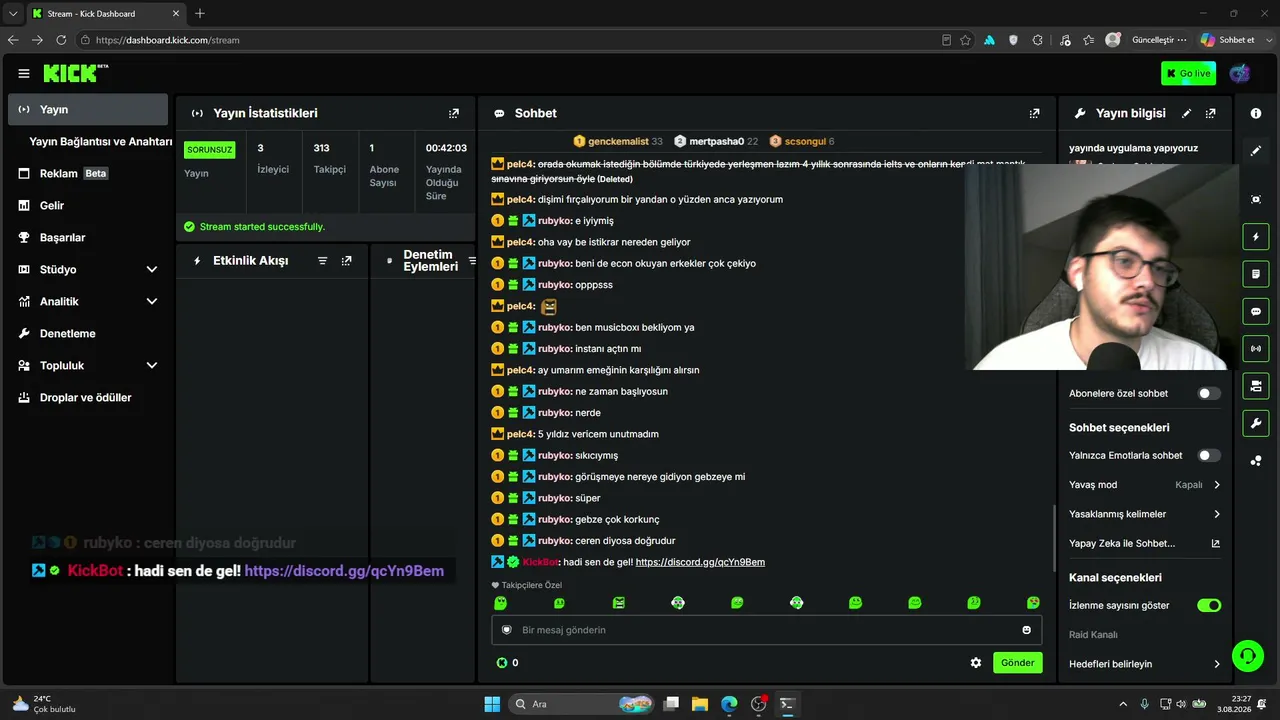Screen dimensions: 1280x720
Task: Click the Bir mesaj gönderin input
Action: point(766,630)
